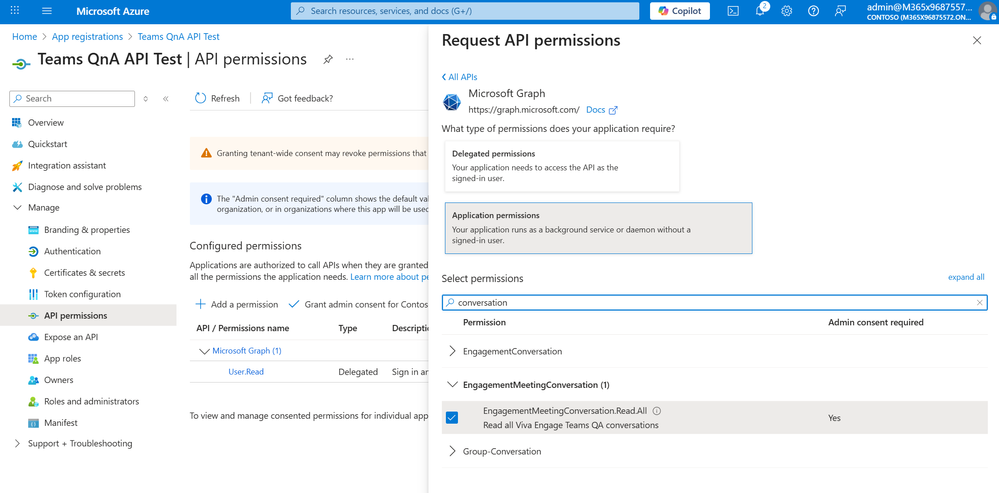
Task: Close the Request API permissions panel
Action: [977, 41]
